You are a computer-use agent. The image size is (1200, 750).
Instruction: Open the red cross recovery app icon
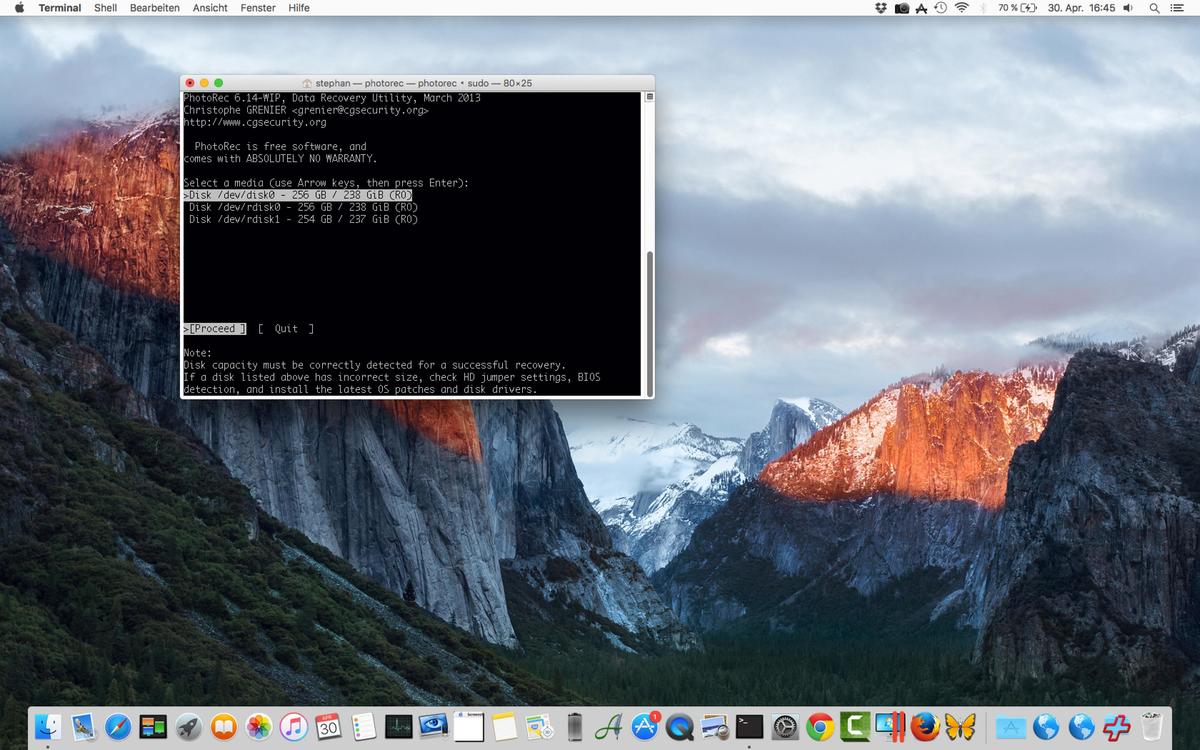(x=1116, y=727)
